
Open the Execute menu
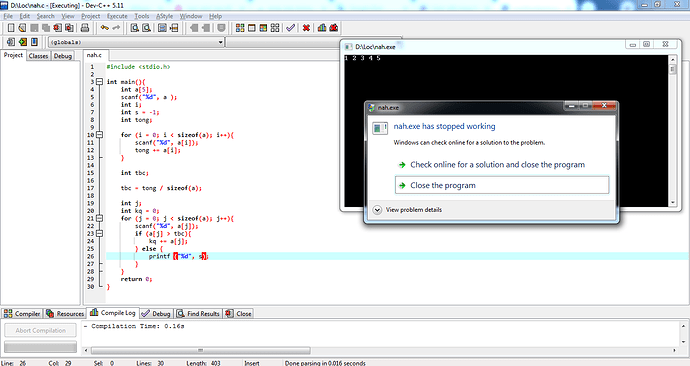coord(117,16)
